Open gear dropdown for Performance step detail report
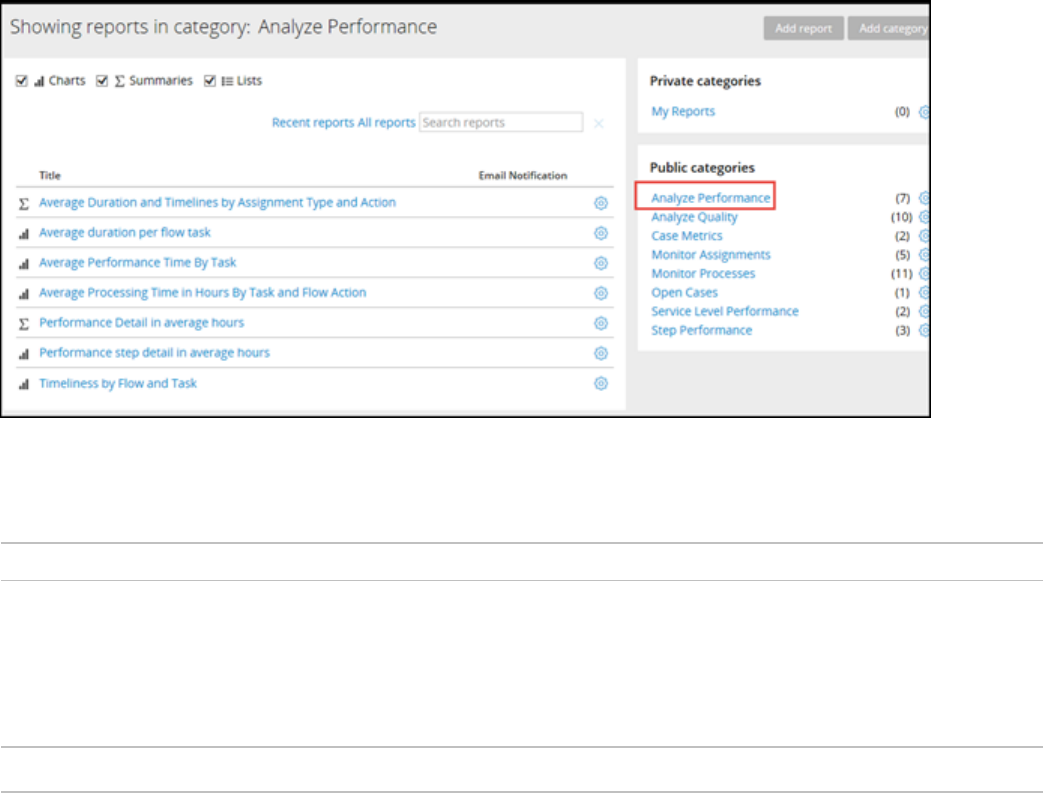Screen dimensions: 1044x793 point(601,353)
